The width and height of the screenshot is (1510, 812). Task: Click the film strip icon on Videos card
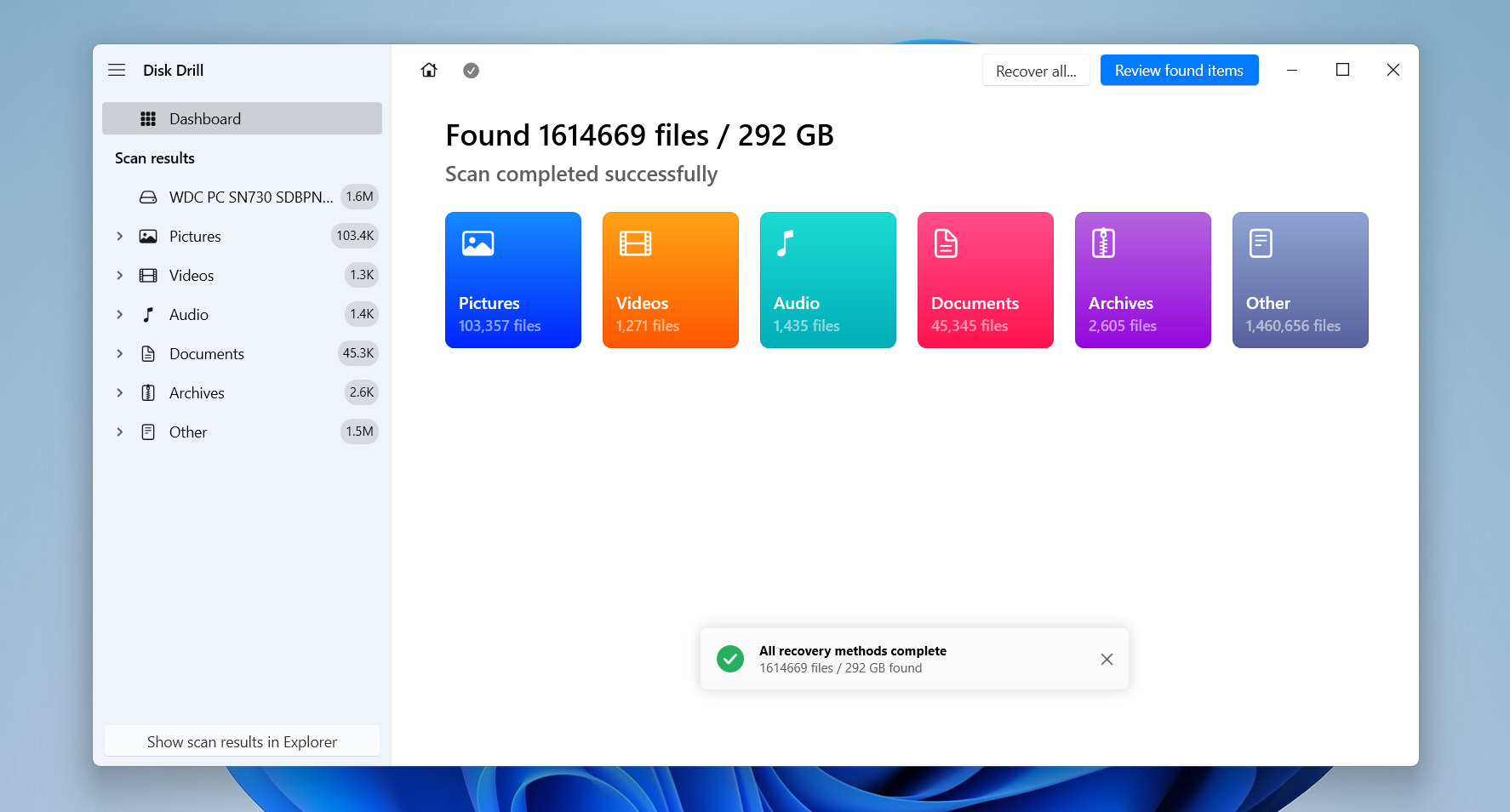(x=635, y=243)
